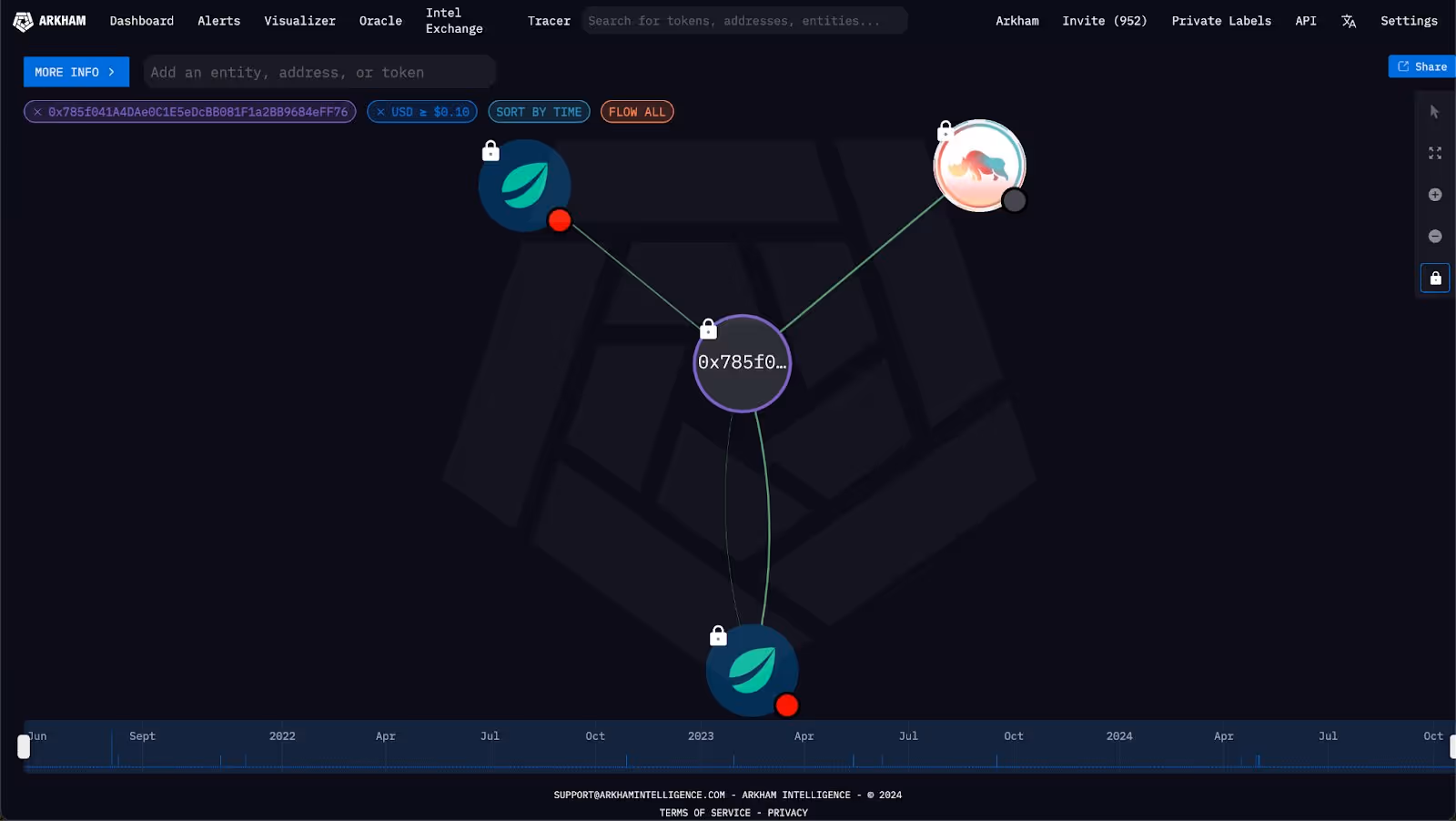Unlock the central 0x785f0 node's padlock
The height and width of the screenshot is (821, 1456).
coord(707,328)
